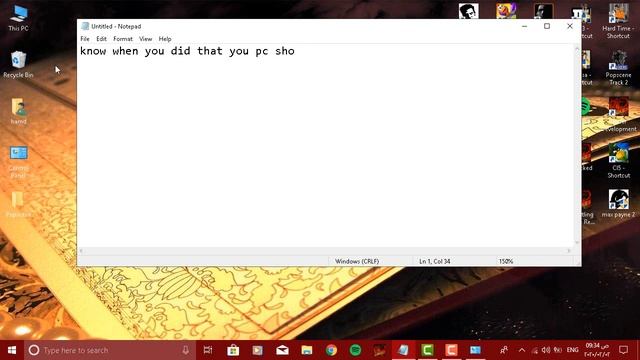Click the word 'know' in the text area
The width and height of the screenshot is (640, 360).
coord(93,51)
